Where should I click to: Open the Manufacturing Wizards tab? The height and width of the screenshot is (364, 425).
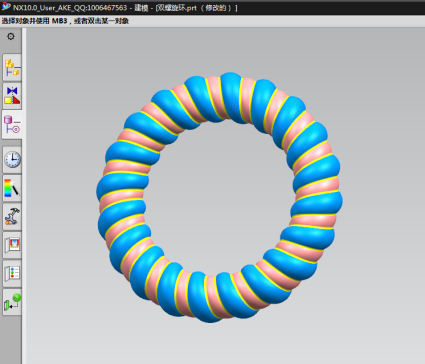tap(12, 217)
